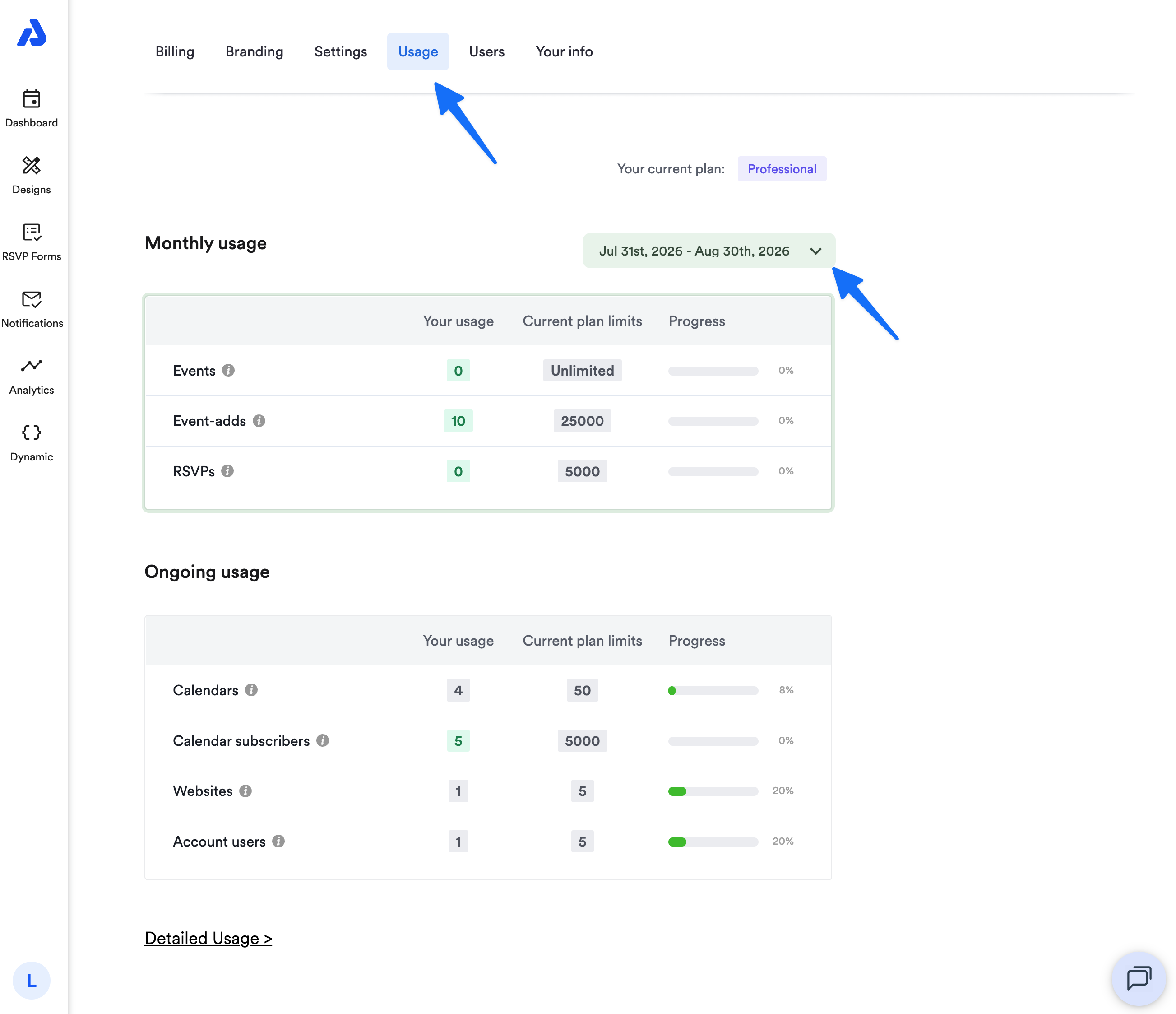Click the Calendars 8% percentage

(786, 690)
